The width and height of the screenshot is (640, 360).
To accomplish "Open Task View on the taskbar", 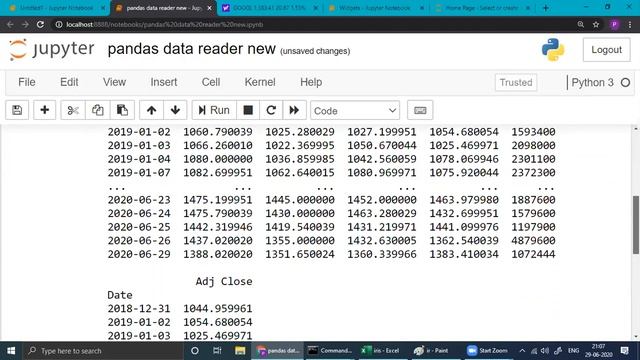I will (x=217, y=351).
